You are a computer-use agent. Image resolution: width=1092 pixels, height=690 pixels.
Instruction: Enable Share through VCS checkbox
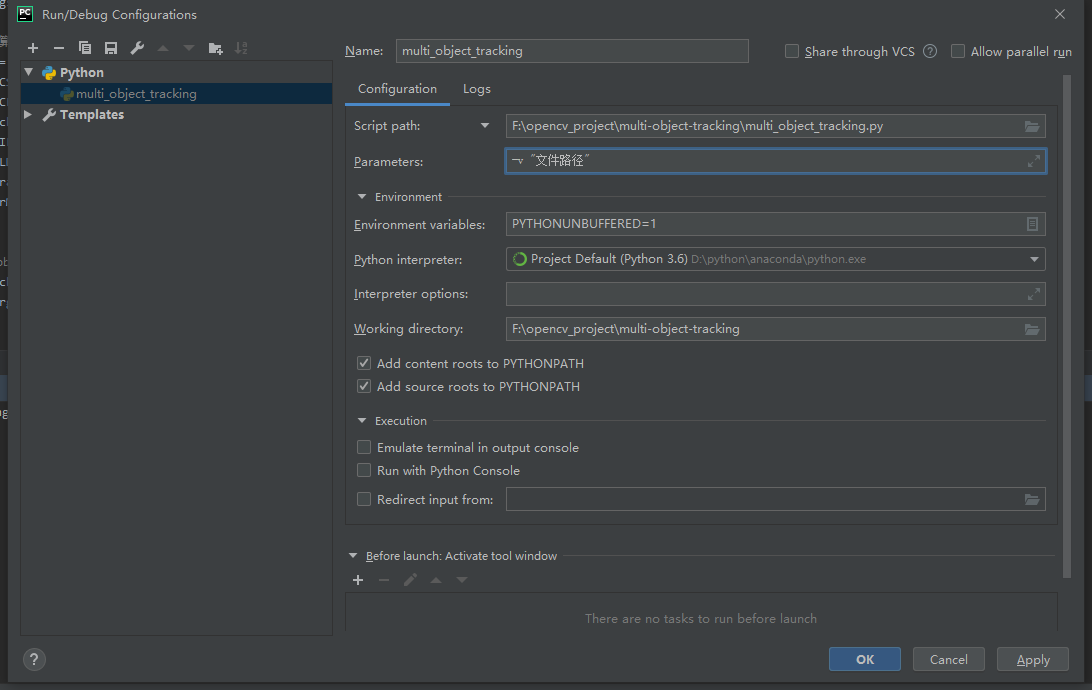[x=792, y=51]
